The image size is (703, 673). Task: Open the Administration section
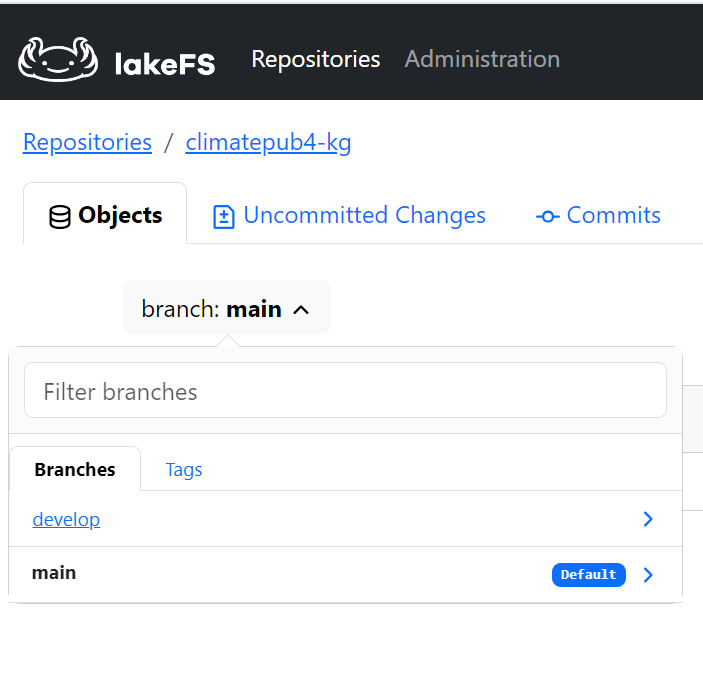coord(482,59)
